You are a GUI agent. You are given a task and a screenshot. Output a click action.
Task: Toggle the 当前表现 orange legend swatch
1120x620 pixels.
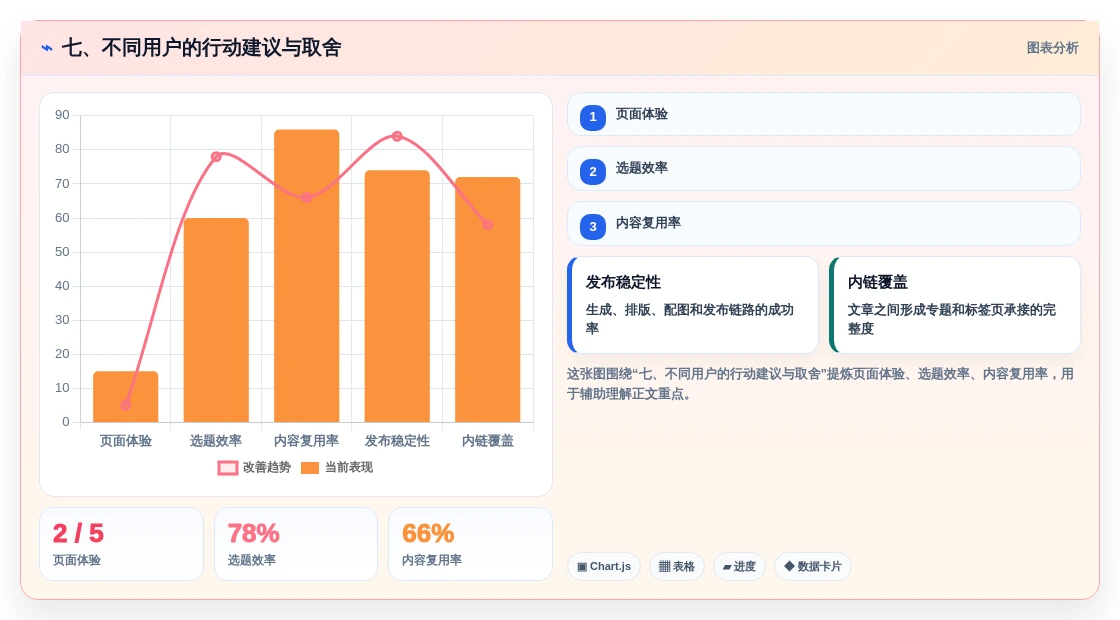(310, 468)
